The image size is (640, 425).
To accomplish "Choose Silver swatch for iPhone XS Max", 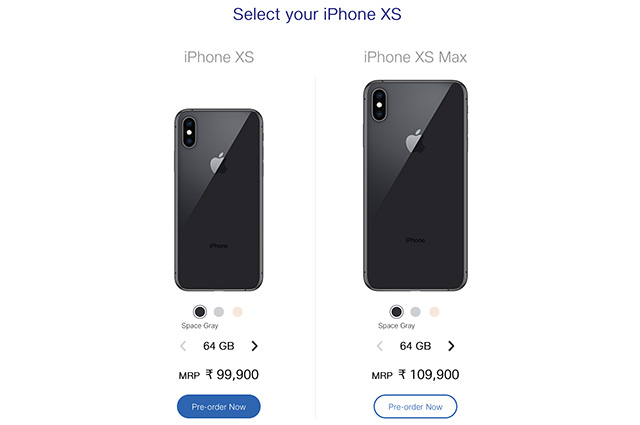I will point(416,312).
